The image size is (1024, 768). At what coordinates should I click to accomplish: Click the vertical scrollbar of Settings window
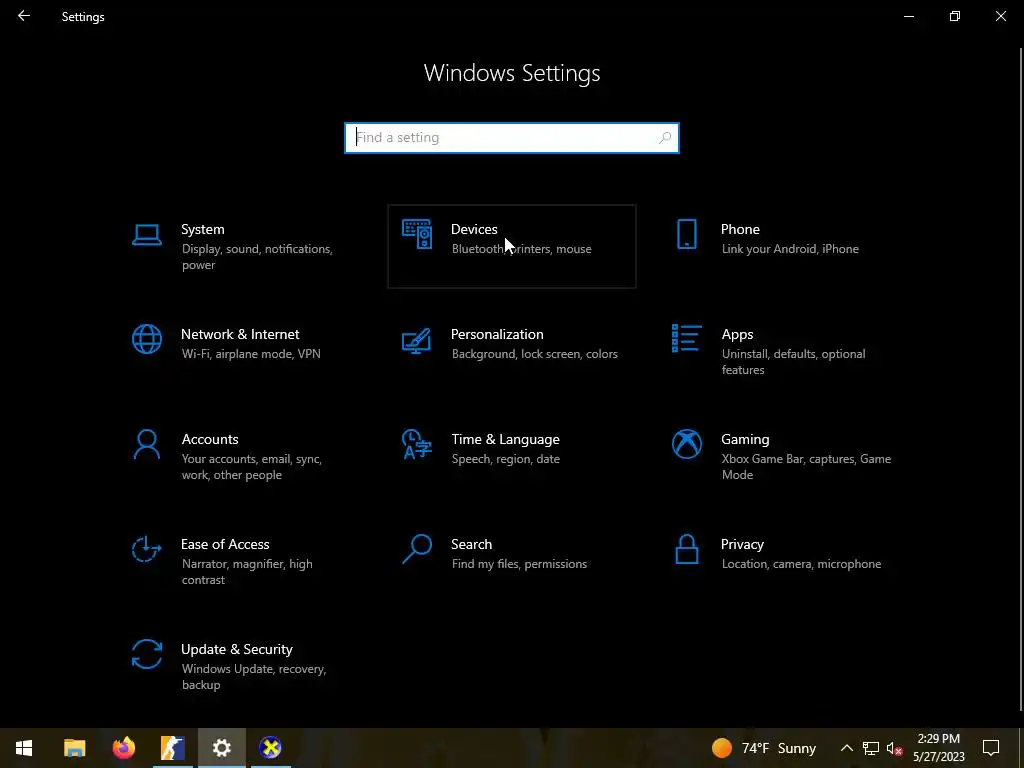click(x=1021, y=379)
